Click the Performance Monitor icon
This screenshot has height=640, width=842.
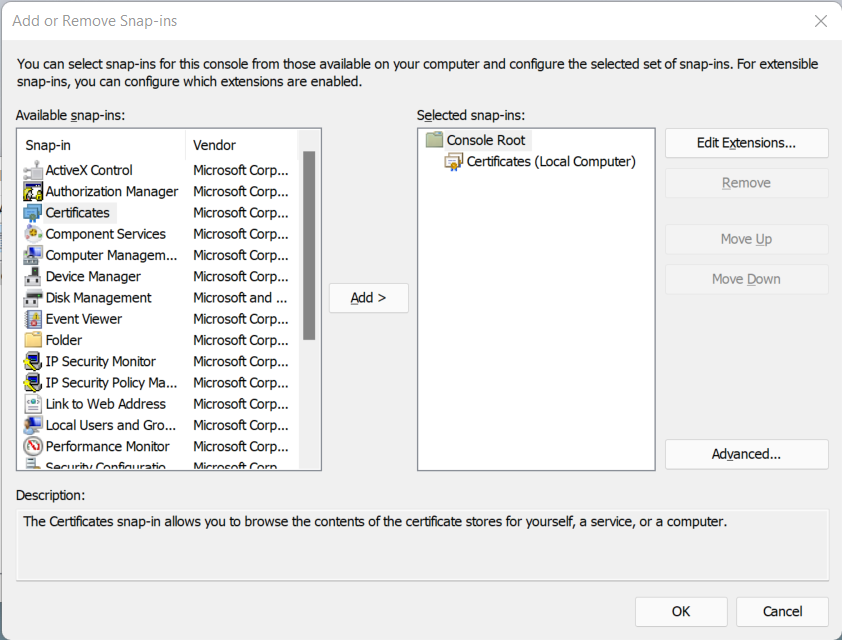pos(33,447)
